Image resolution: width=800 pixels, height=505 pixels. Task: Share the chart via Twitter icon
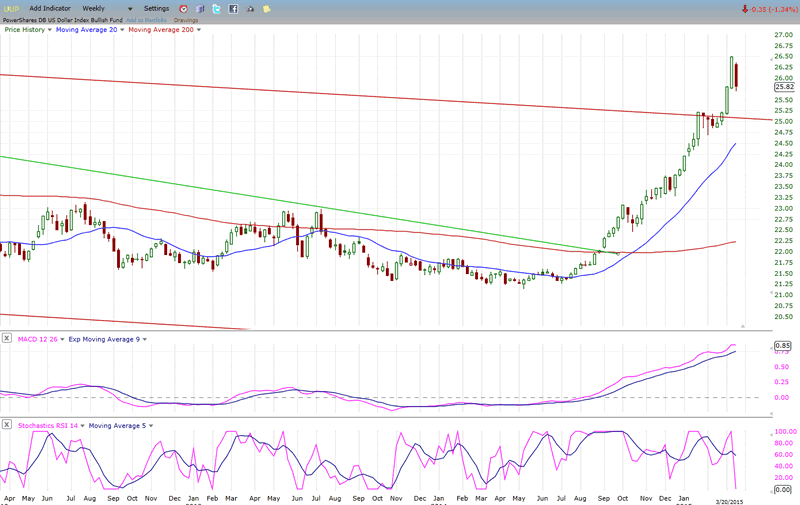pyautogui.click(x=216, y=9)
